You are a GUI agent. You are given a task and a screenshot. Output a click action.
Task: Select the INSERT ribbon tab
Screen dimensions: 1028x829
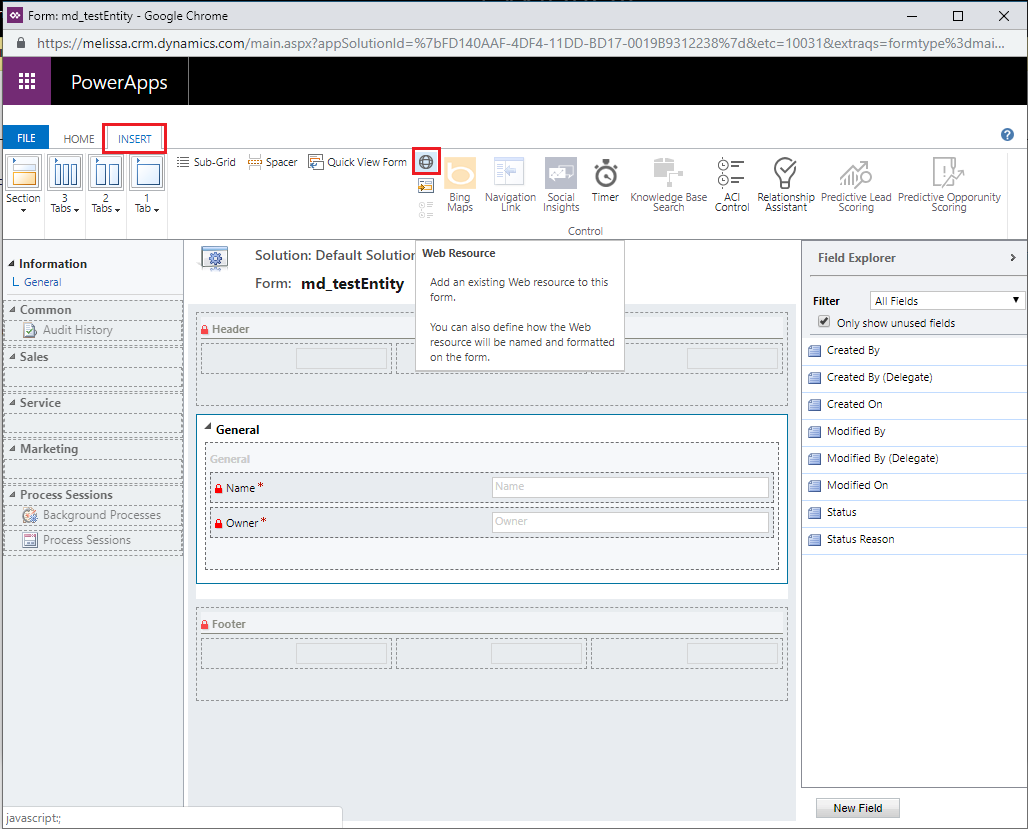(x=134, y=138)
